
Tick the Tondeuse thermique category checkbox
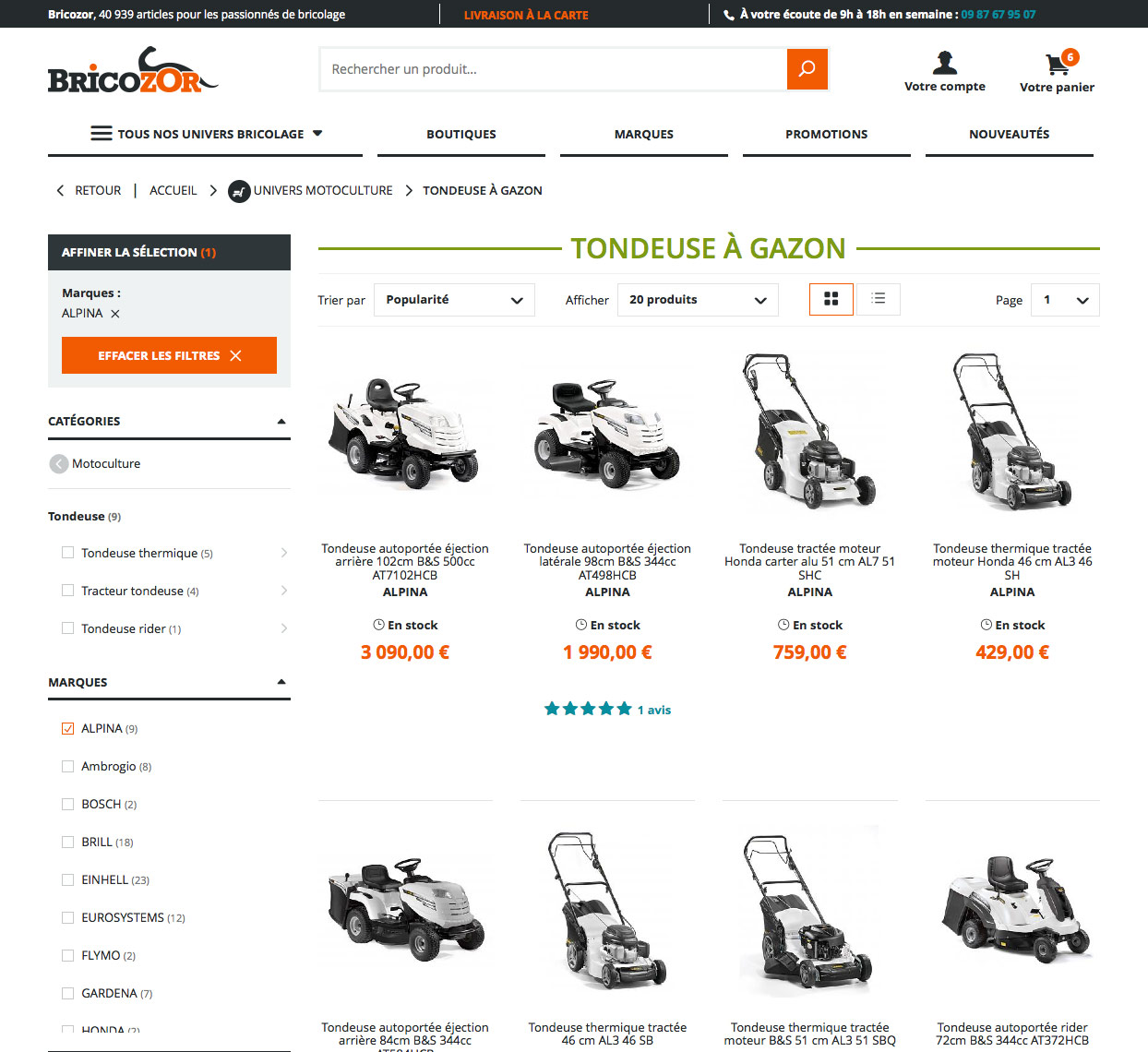(67, 553)
